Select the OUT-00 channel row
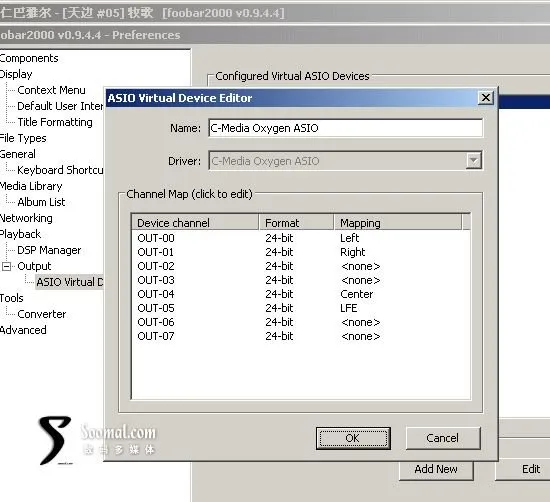This screenshot has height=502, width=550. (x=301, y=238)
